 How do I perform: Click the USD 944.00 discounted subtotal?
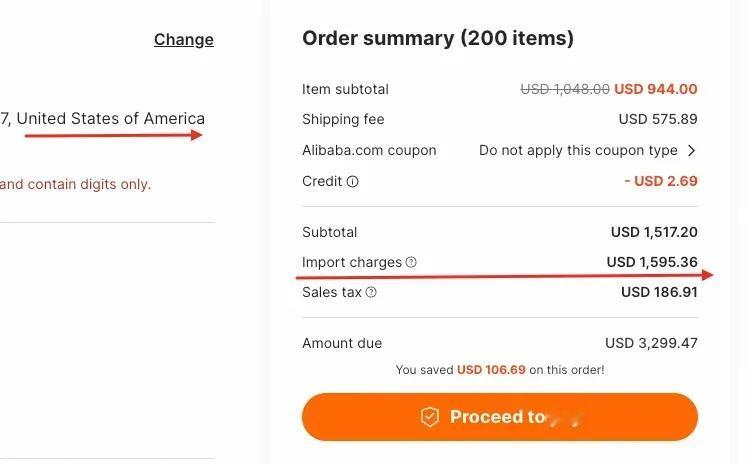coord(656,89)
